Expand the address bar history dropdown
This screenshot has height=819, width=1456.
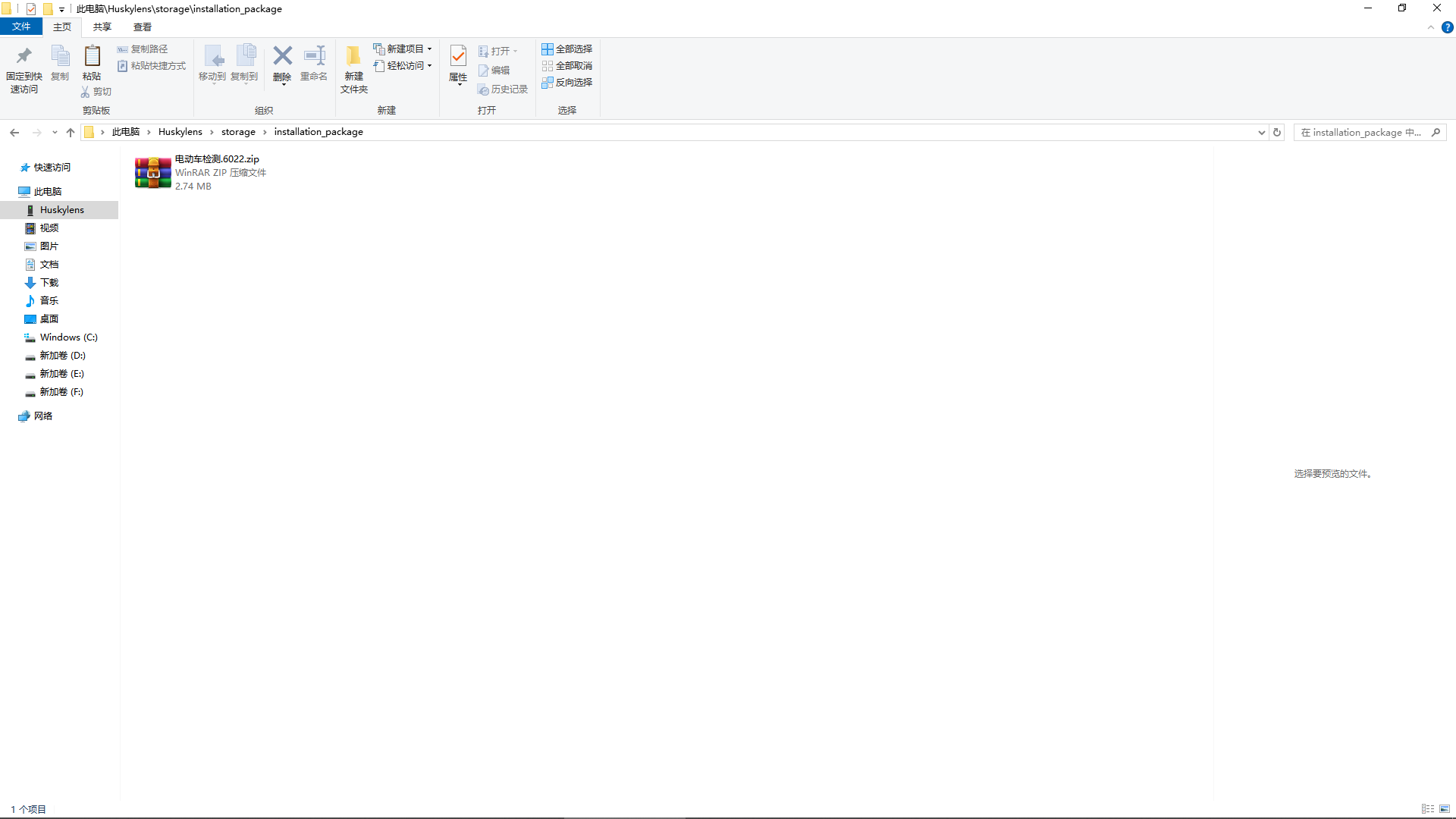coord(1260,131)
